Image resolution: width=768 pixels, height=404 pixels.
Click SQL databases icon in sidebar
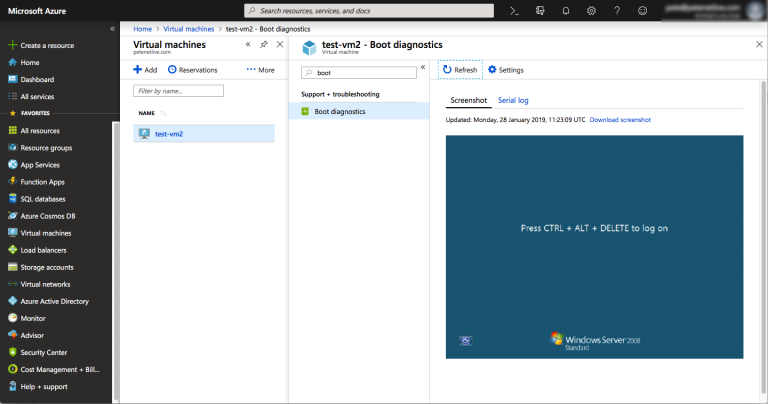tap(13, 199)
